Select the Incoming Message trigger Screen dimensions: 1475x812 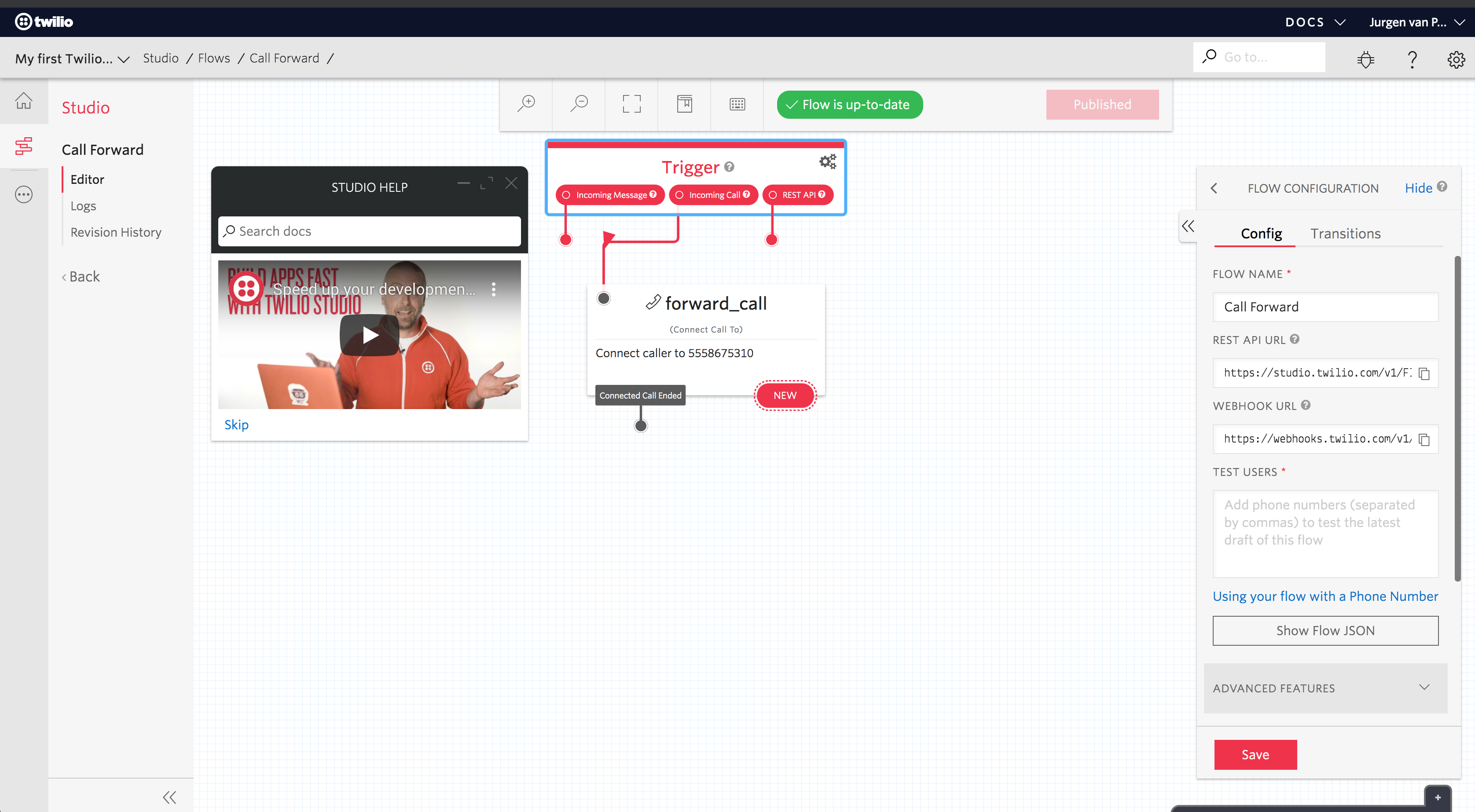pos(610,194)
